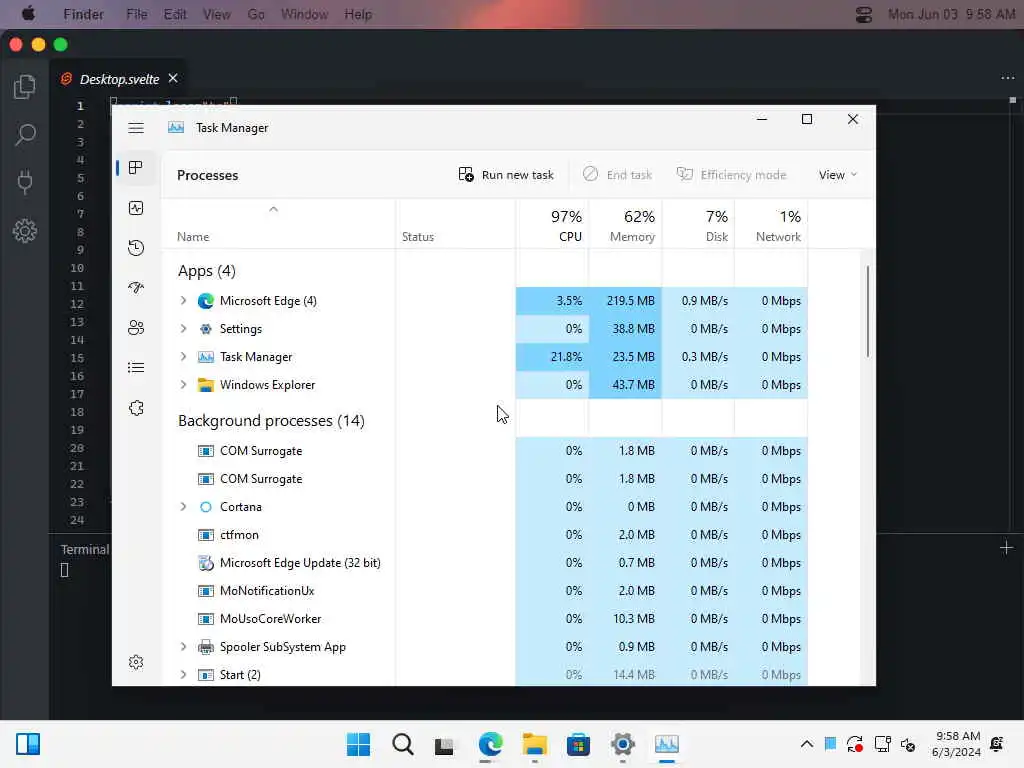The width and height of the screenshot is (1024, 768).
Task: Open Task Manager settings gear at bottom
Action: pos(136,662)
